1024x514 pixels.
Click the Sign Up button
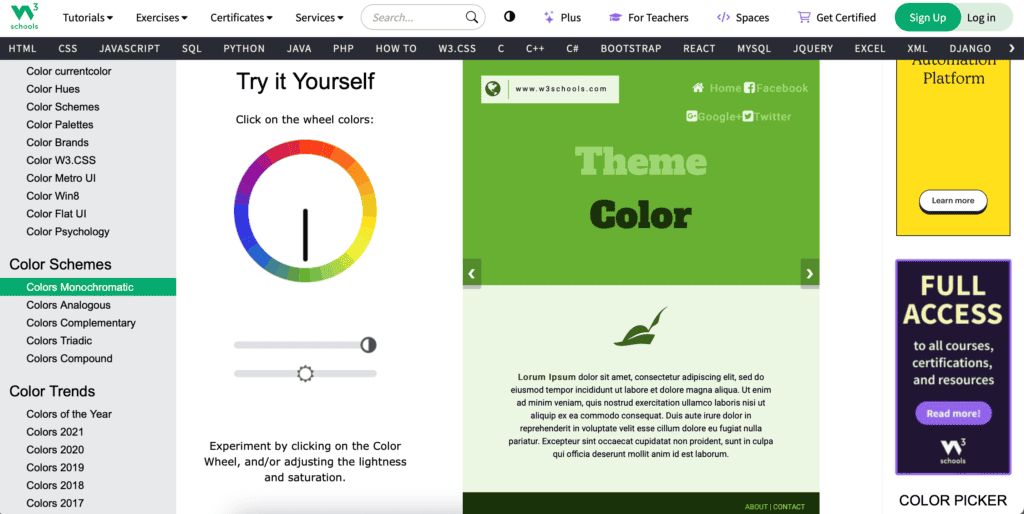tap(927, 18)
